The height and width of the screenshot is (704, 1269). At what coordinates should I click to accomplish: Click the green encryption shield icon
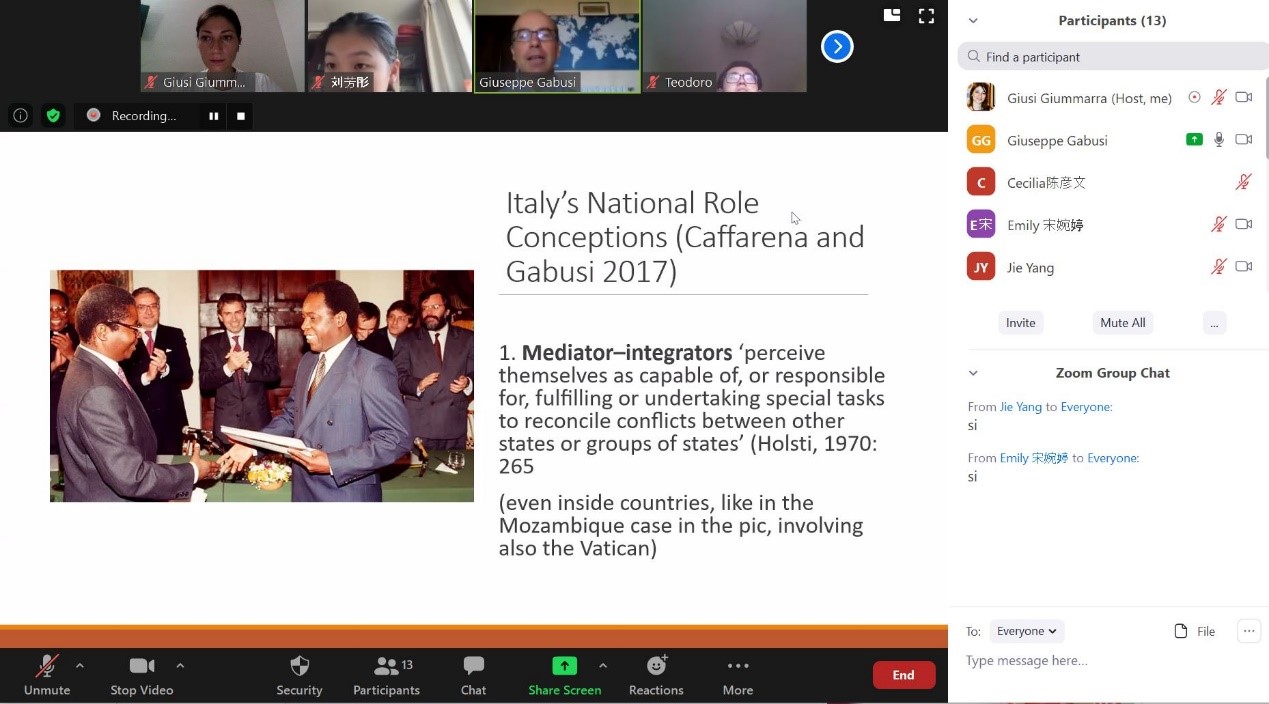[53, 116]
